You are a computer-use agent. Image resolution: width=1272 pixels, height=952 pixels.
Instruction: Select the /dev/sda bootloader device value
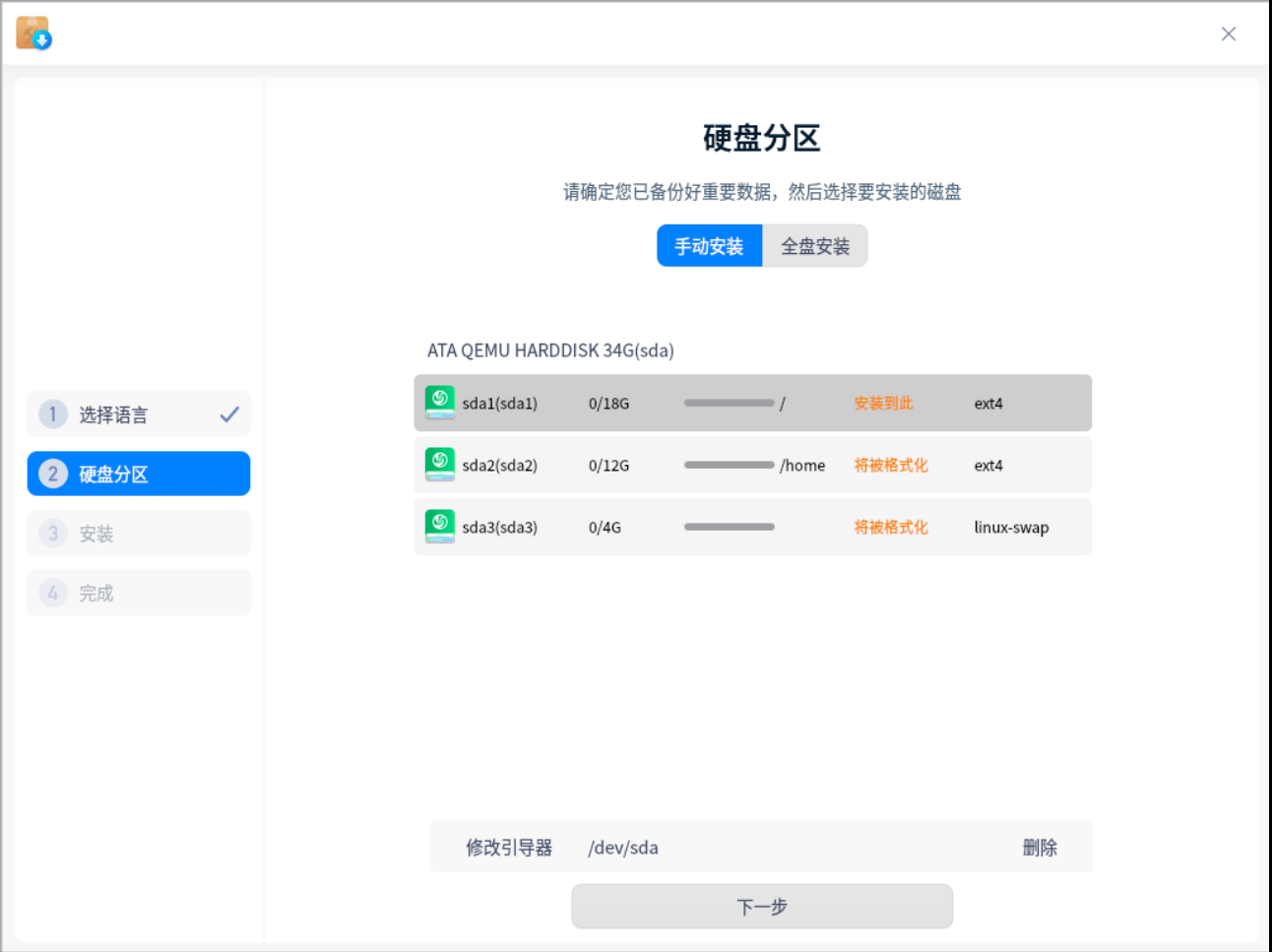tap(623, 848)
